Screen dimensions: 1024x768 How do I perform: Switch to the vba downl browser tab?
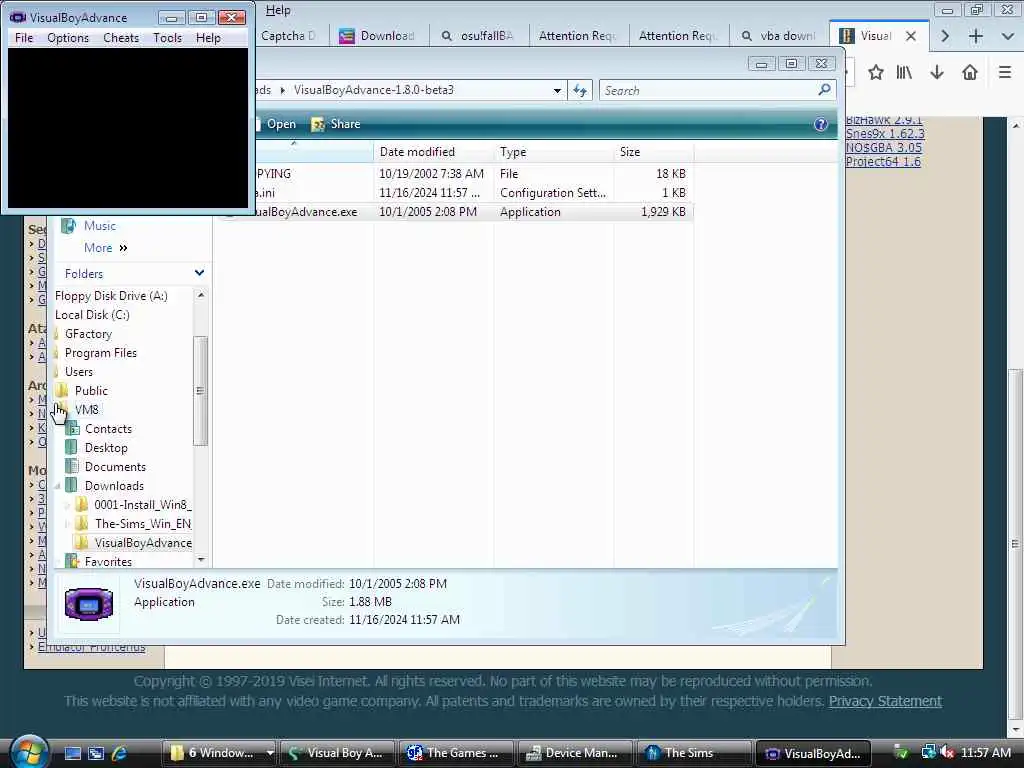[x=779, y=36]
